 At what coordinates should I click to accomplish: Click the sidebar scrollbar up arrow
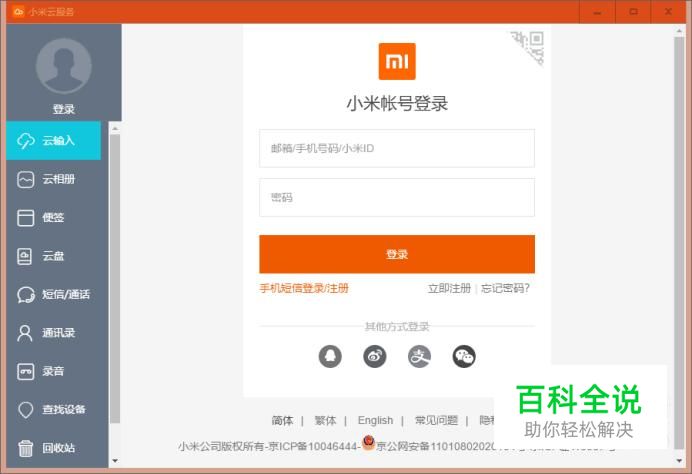[115, 128]
